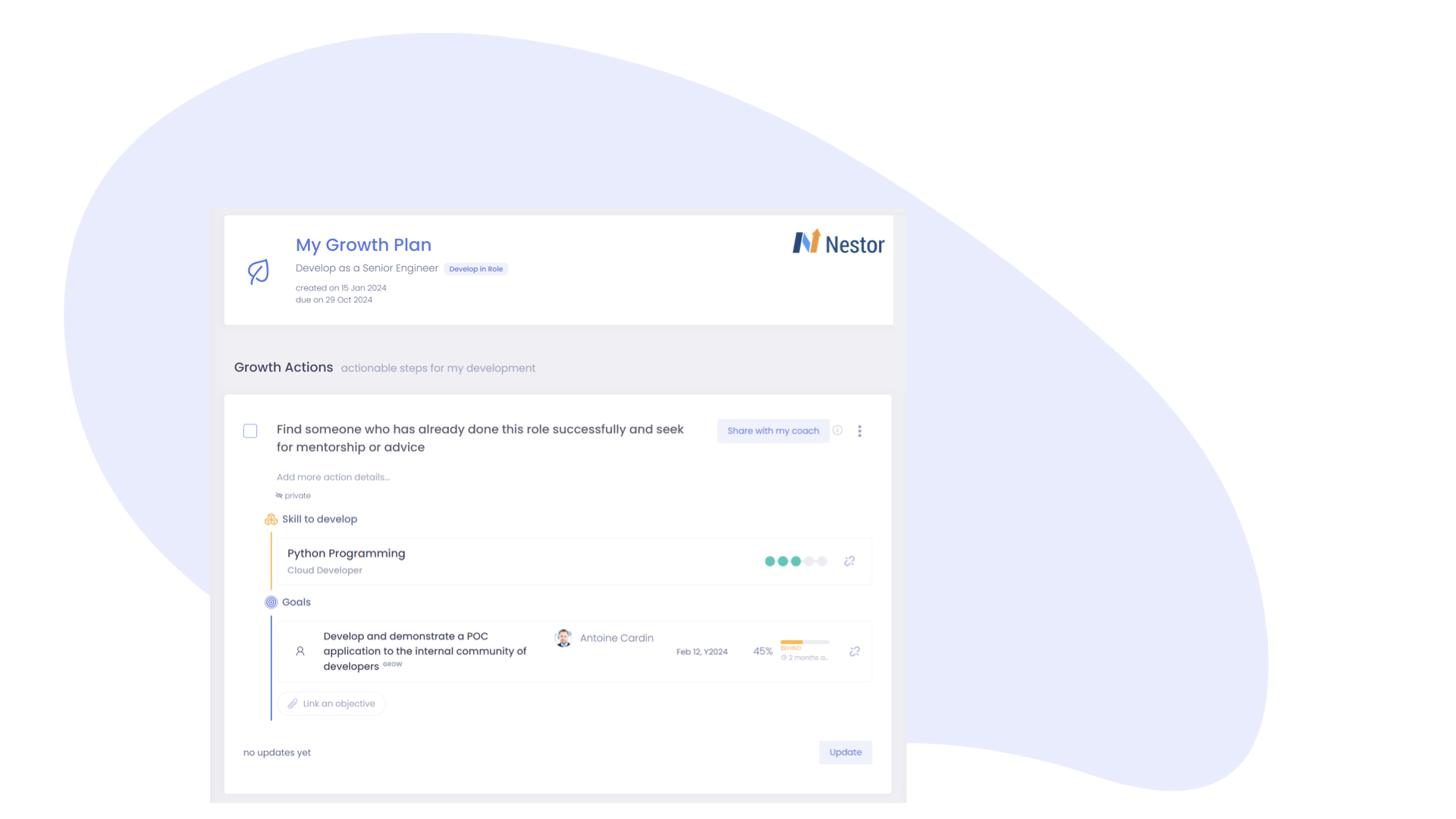Image resolution: width=1456 pixels, height=819 pixels.
Task: Click Link an objective
Action: pyautogui.click(x=331, y=703)
